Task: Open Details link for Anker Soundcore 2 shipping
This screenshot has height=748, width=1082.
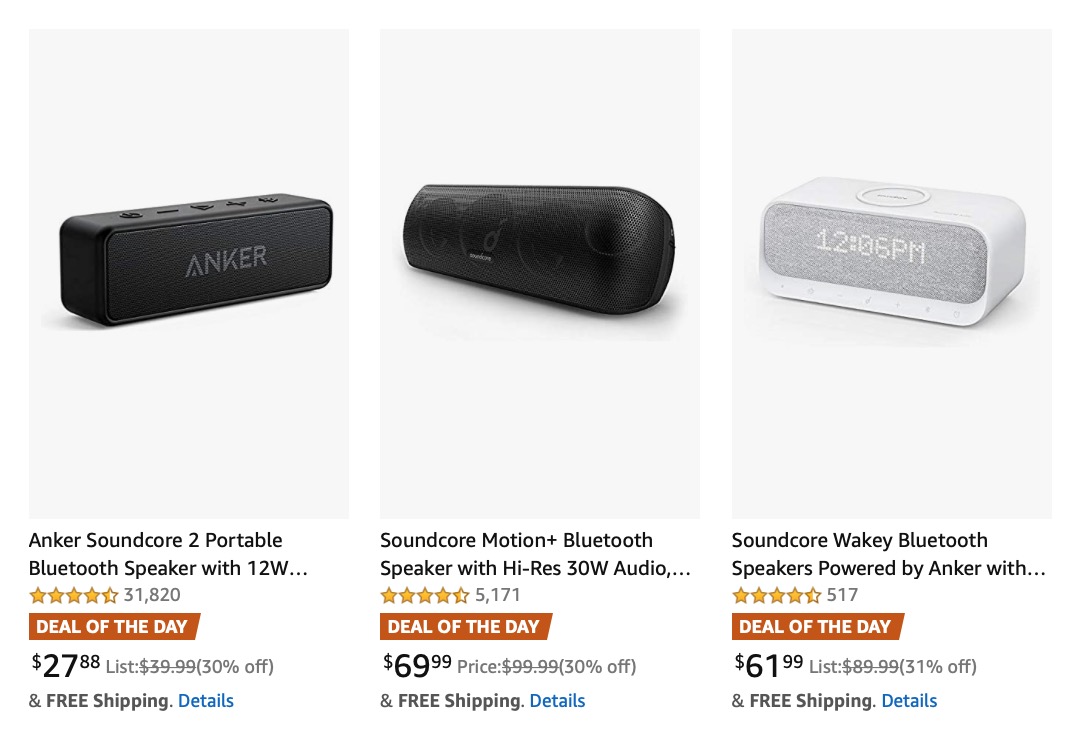Action: click(x=206, y=700)
